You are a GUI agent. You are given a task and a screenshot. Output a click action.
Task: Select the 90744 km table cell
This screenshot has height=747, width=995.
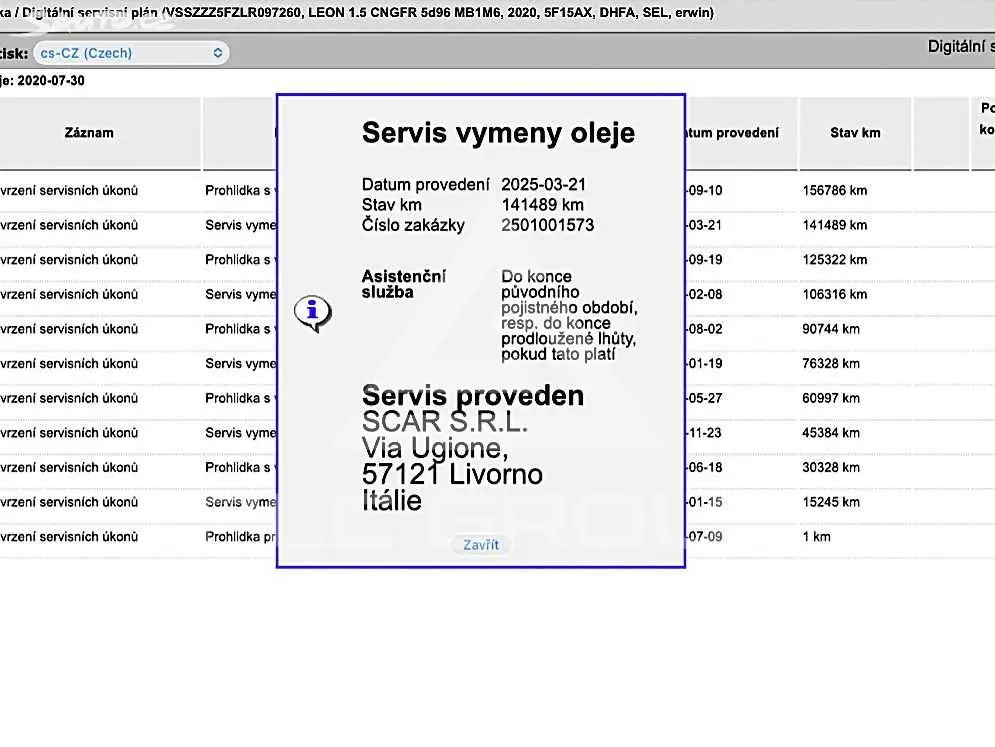pyautogui.click(x=831, y=329)
